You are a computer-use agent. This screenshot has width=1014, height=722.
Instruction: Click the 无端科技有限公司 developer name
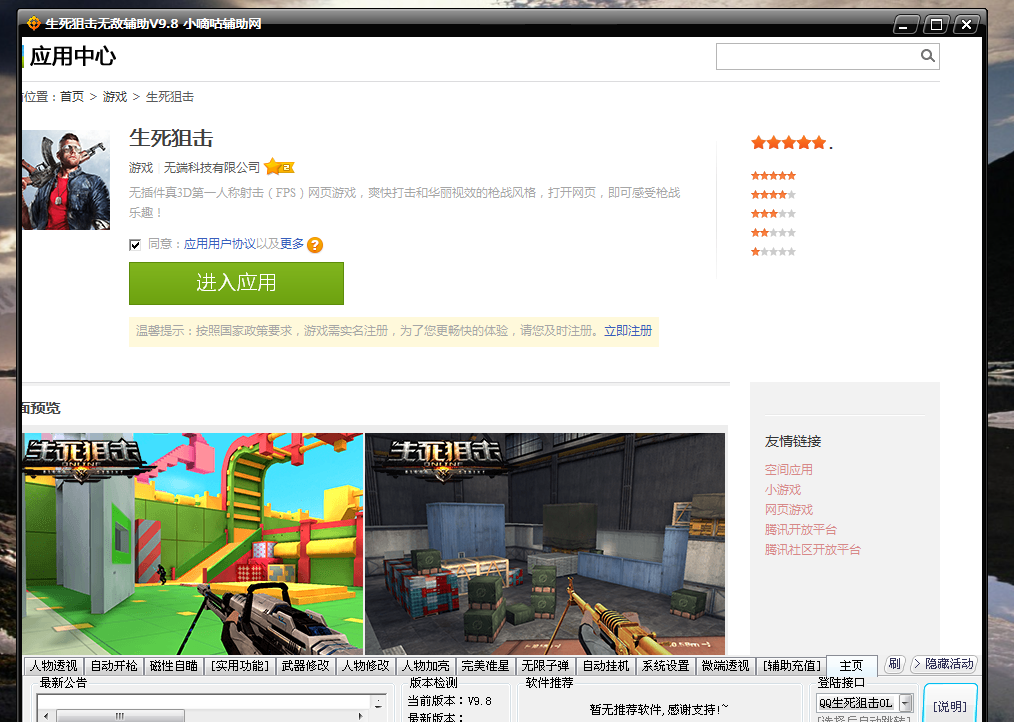(211, 168)
